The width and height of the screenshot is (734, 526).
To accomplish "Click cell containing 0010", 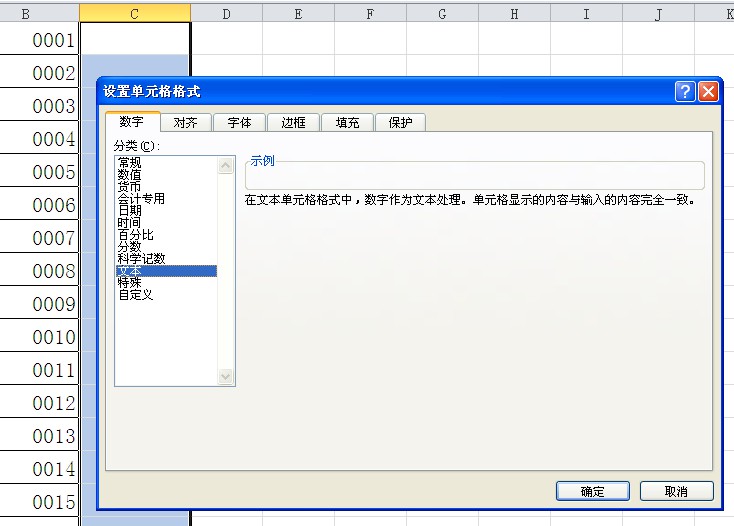I will [x=39, y=336].
